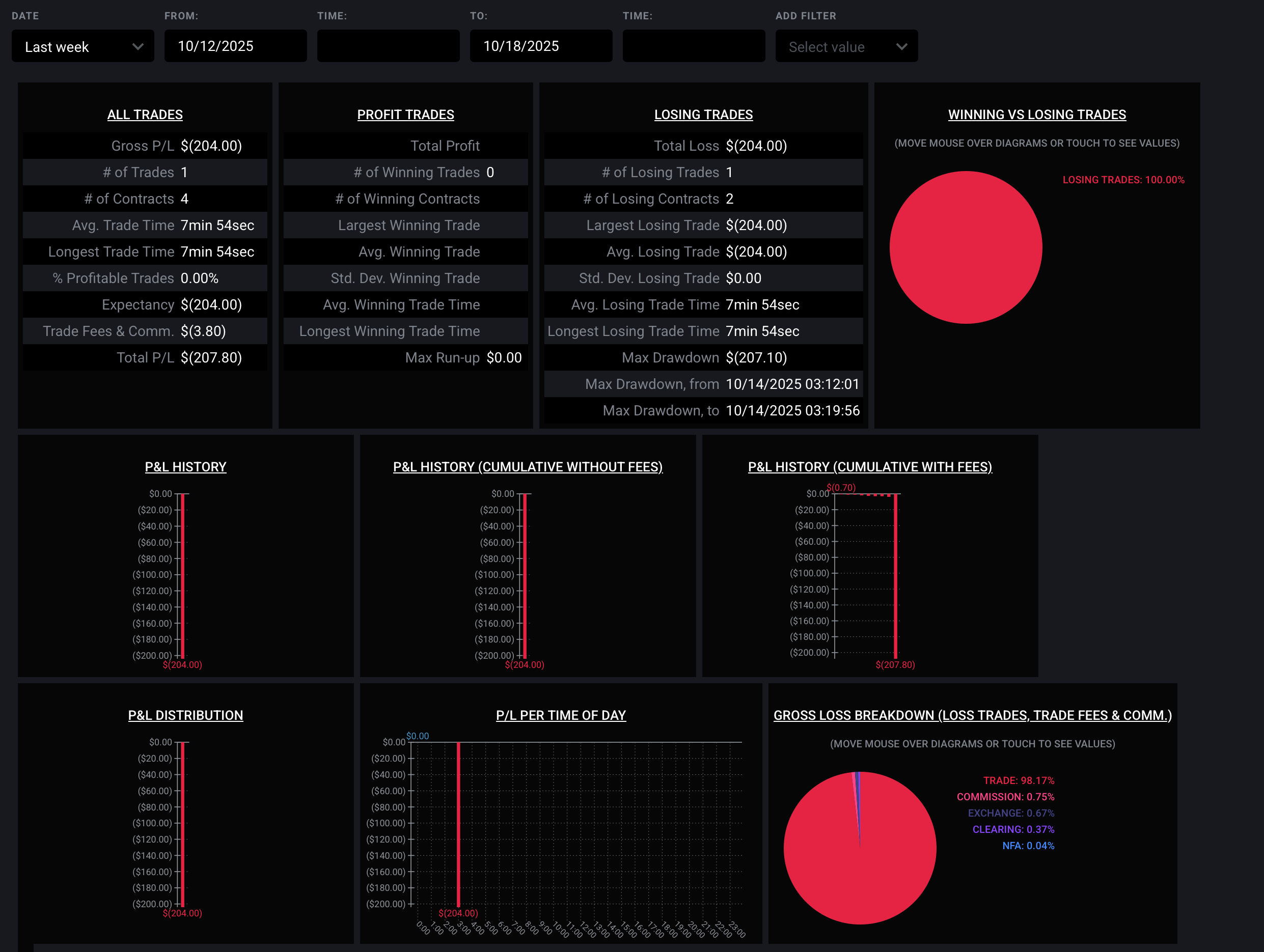The image size is (1264, 952).
Task: Click the Losing Trades heading
Action: [x=703, y=114]
